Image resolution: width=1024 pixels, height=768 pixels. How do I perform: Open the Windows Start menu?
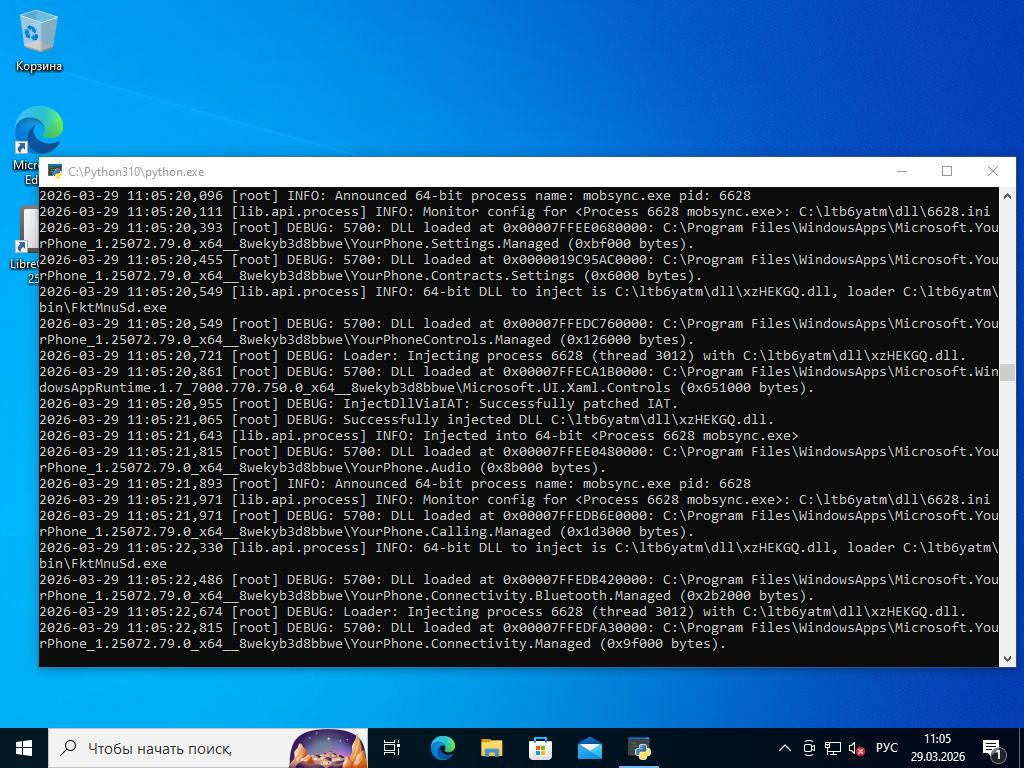(24, 748)
